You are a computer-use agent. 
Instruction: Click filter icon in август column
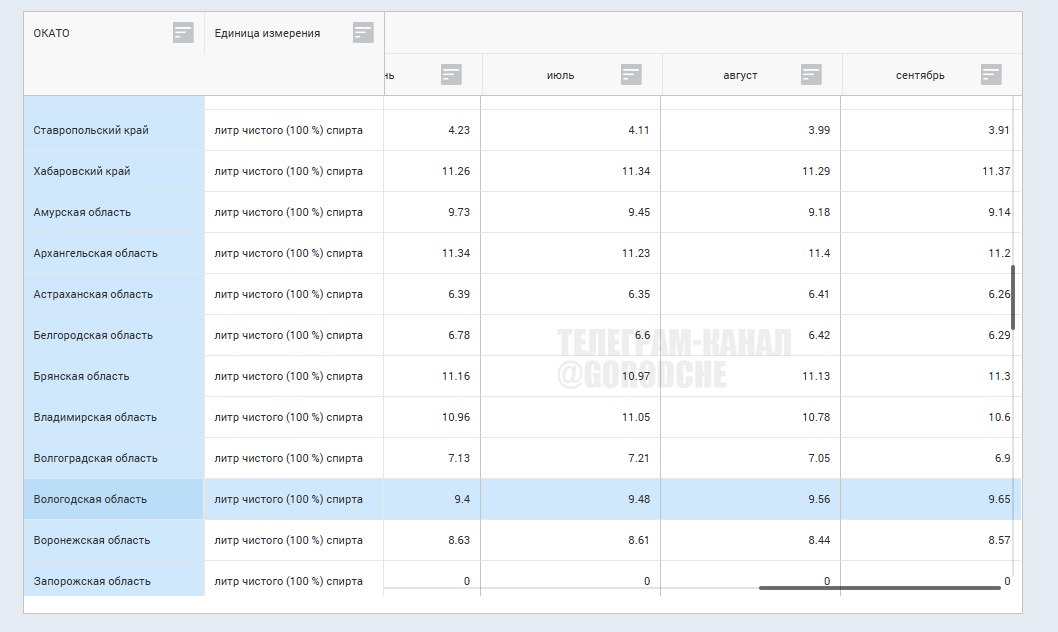[811, 74]
